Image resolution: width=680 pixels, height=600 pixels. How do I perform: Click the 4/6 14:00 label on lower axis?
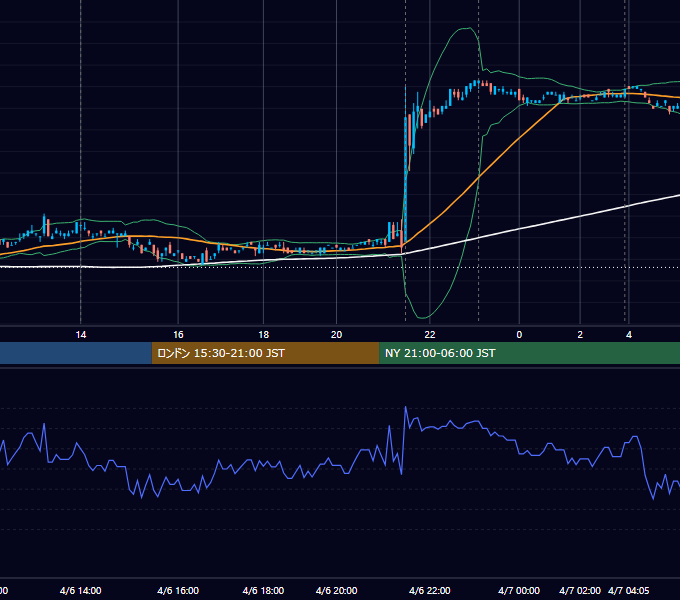pyautogui.click(x=81, y=590)
